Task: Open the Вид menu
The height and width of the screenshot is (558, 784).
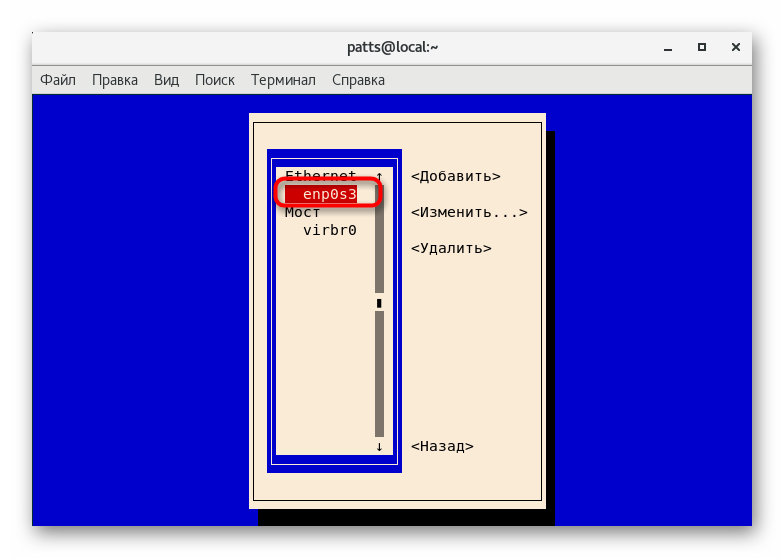Action: click(166, 80)
